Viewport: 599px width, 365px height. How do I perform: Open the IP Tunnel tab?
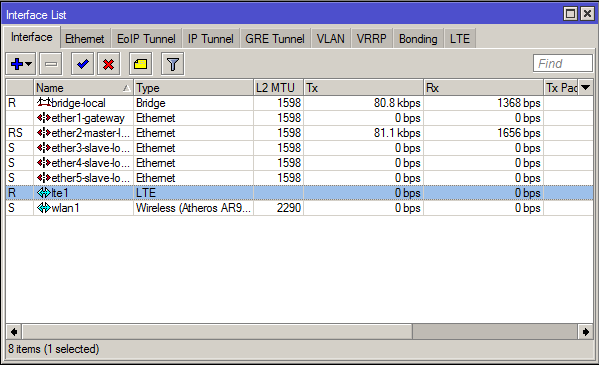210,39
